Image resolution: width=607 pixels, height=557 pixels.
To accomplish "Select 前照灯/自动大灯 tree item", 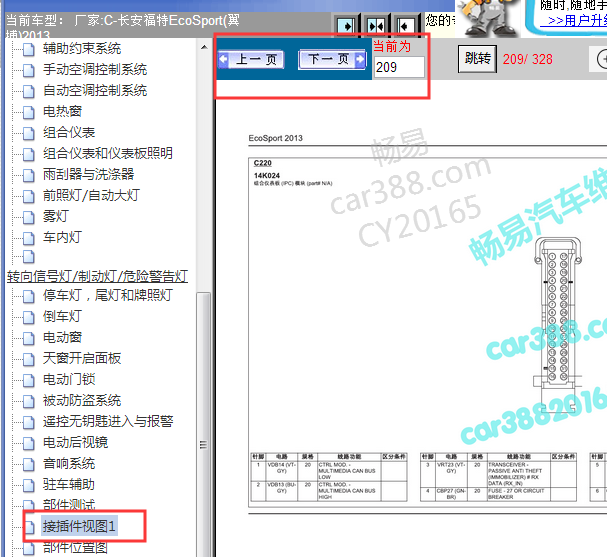I will click(x=91, y=195).
